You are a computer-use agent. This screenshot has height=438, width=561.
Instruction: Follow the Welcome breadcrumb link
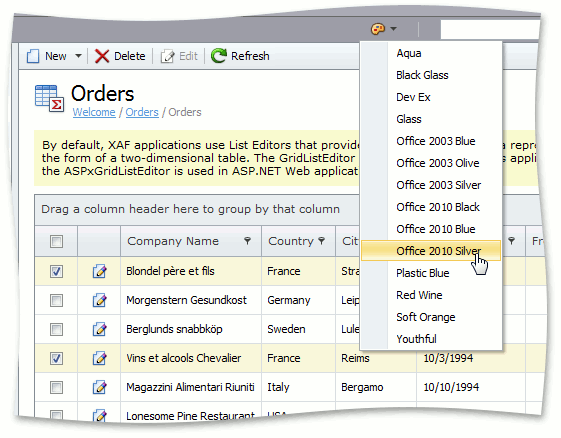click(94, 112)
